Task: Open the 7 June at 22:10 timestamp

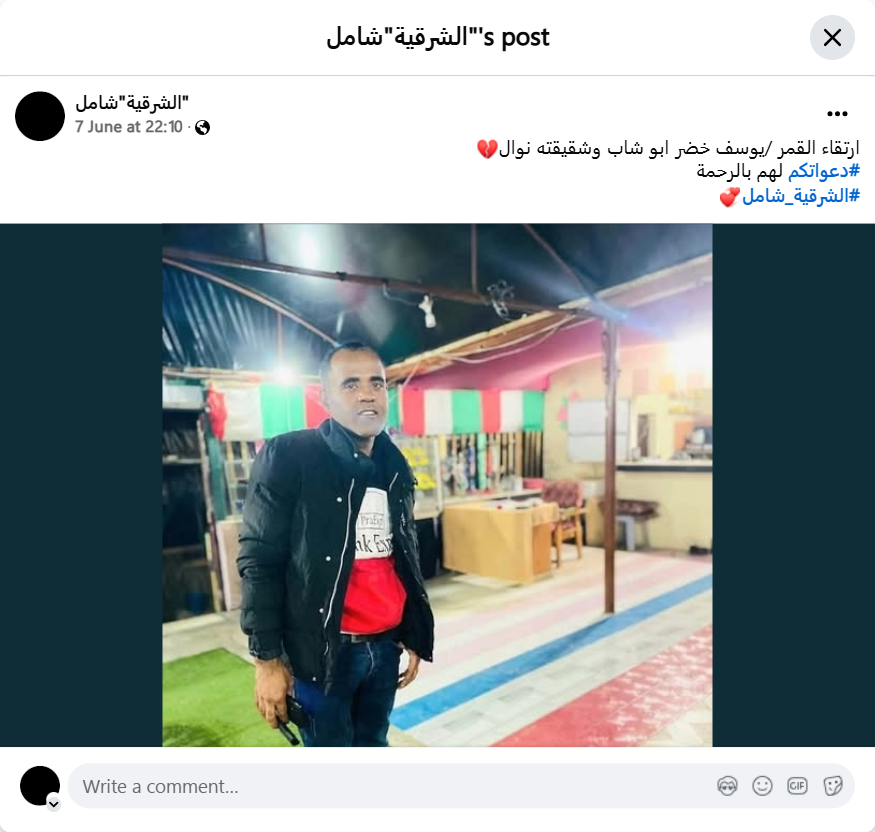Action: (129, 127)
